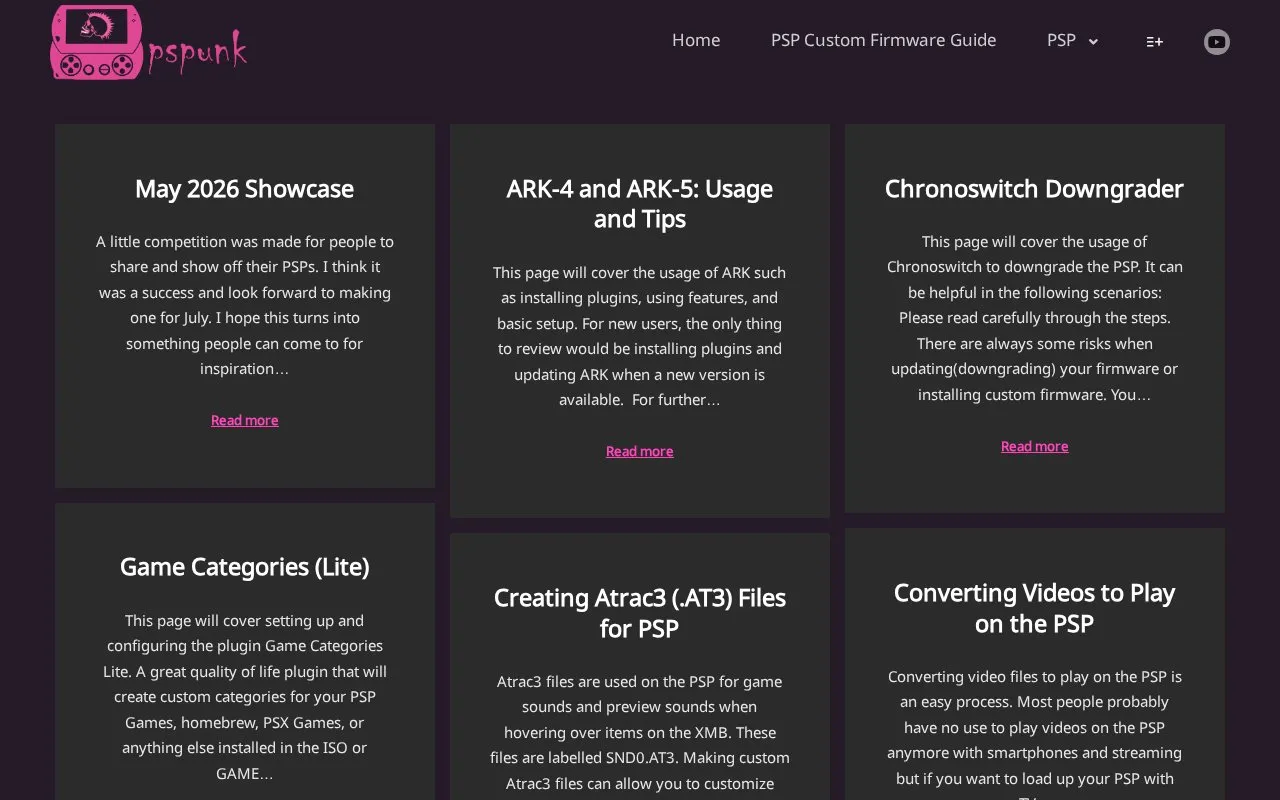This screenshot has height=800, width=1280.
Task: Click the pspunk pink PSP logo
Action: point(149,42)
